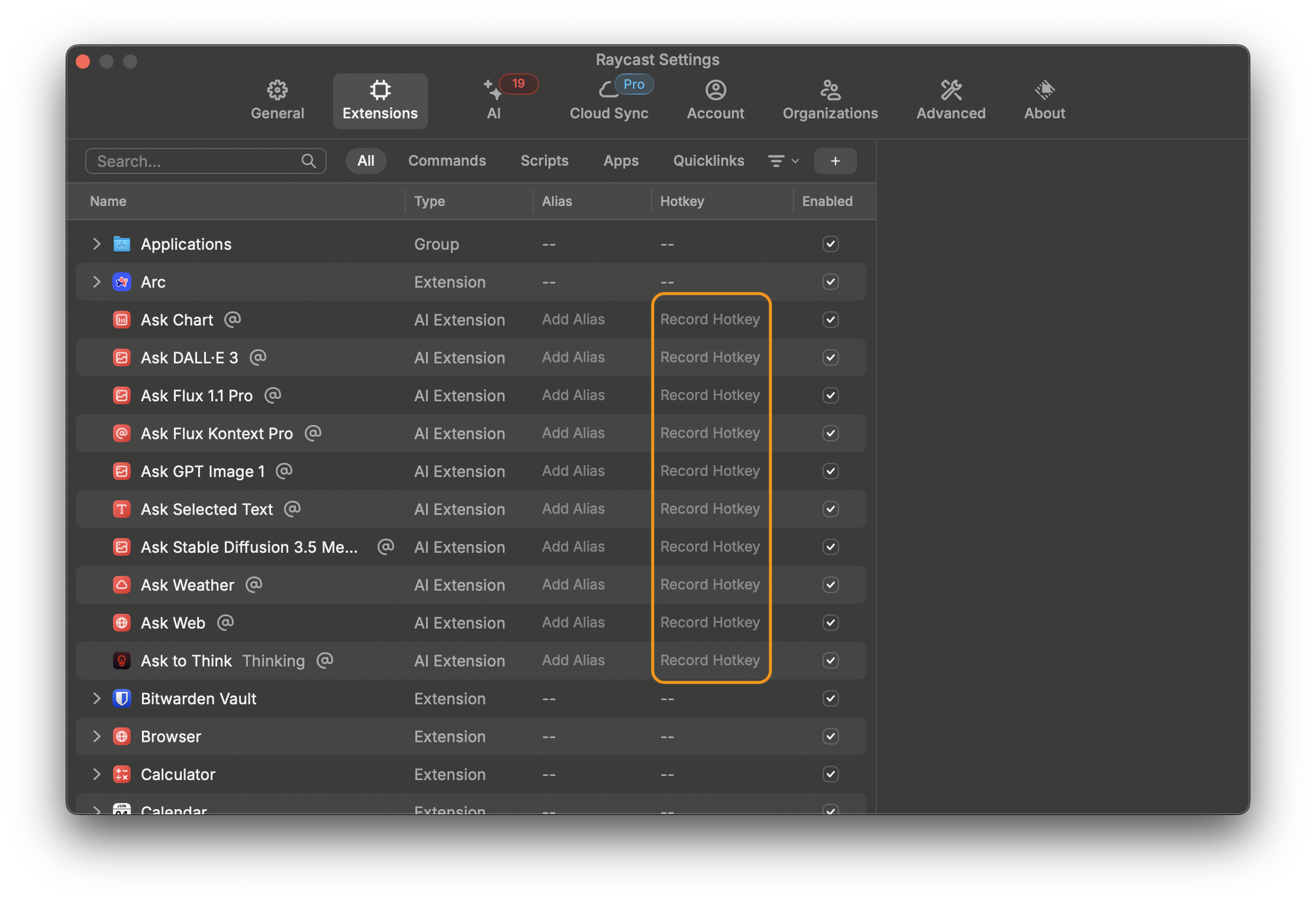1316x902 pixels.
Task: Expand the Calculator extension
Action: [97, 774]
